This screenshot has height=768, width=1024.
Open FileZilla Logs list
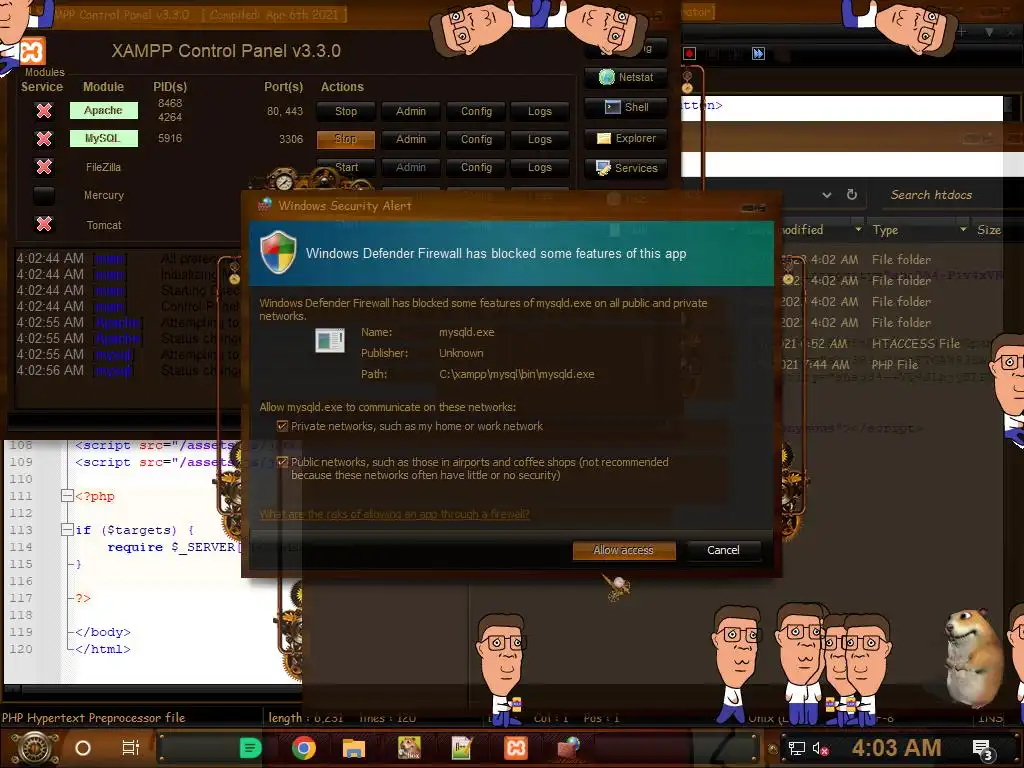click(x=539, y=167)
